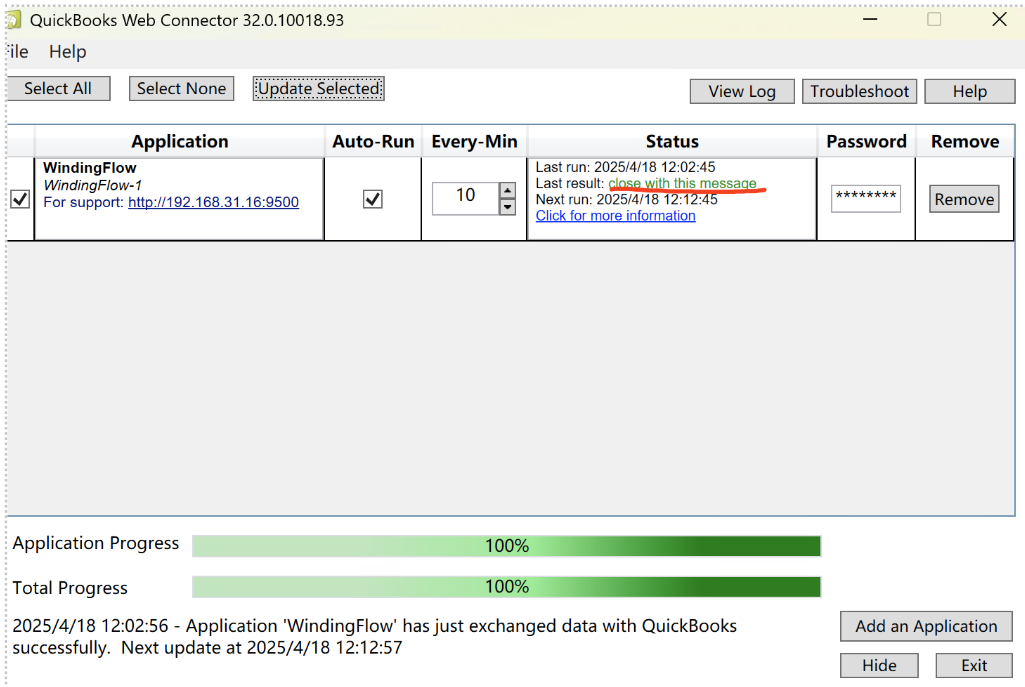Click the Auto-Run column header

tap(373, 142)
